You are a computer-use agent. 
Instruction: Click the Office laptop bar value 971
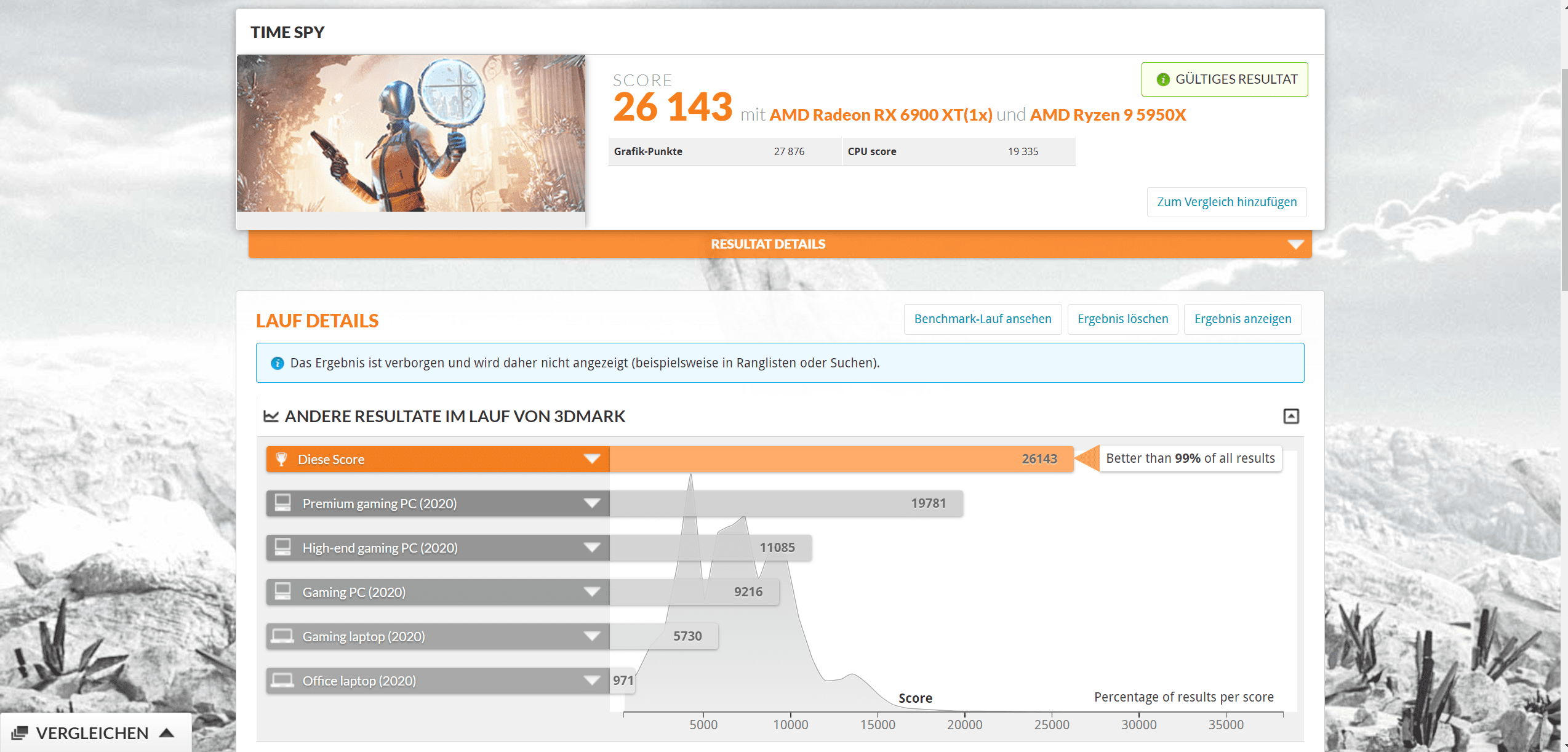623,681
